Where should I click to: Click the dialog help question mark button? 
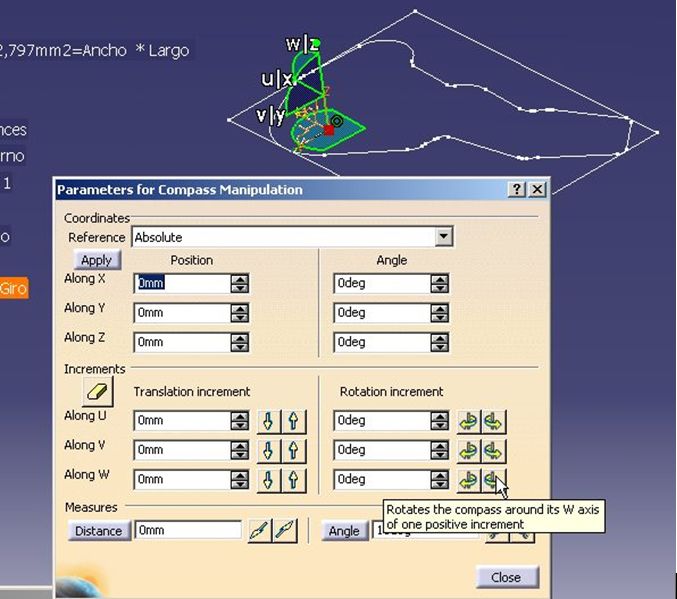pos(517,189)
